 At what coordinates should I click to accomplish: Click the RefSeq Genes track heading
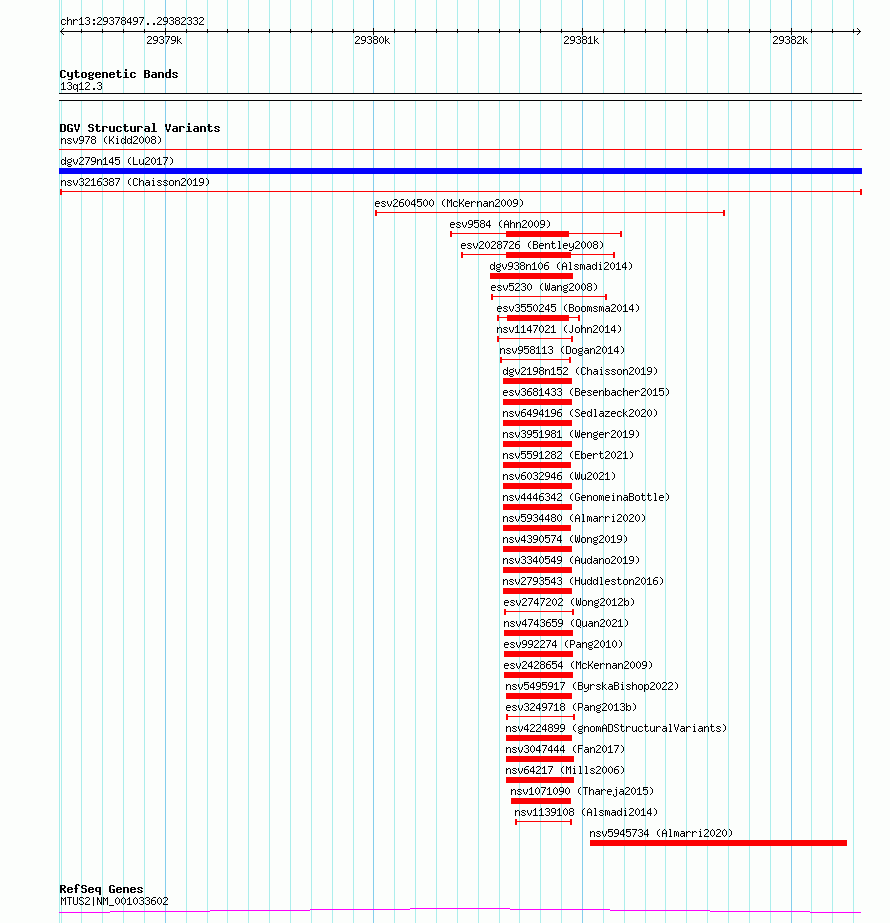pyautogui.click(x=101, y=889)
